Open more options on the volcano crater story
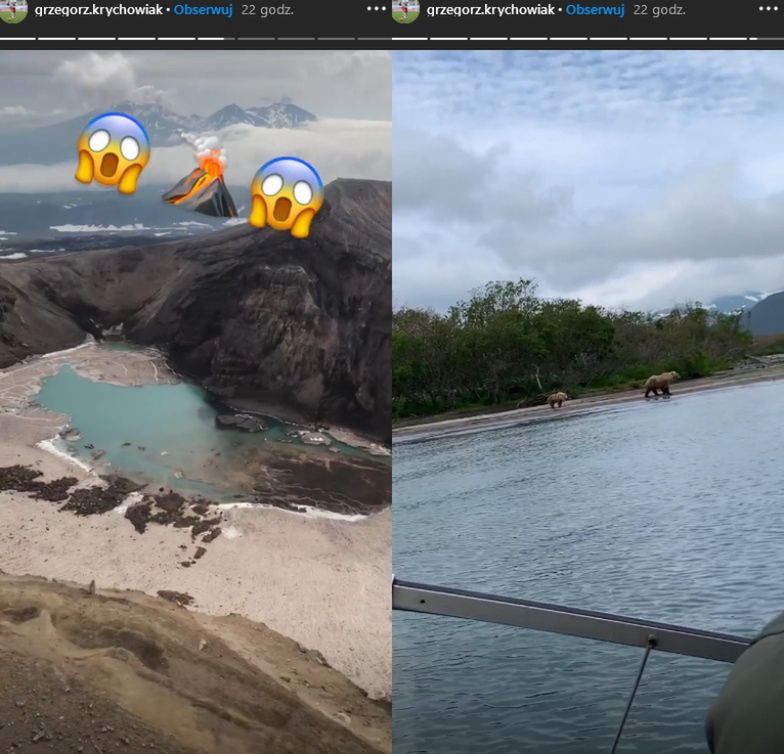This screenshot has height=754, width=784. tap(376, 9)
